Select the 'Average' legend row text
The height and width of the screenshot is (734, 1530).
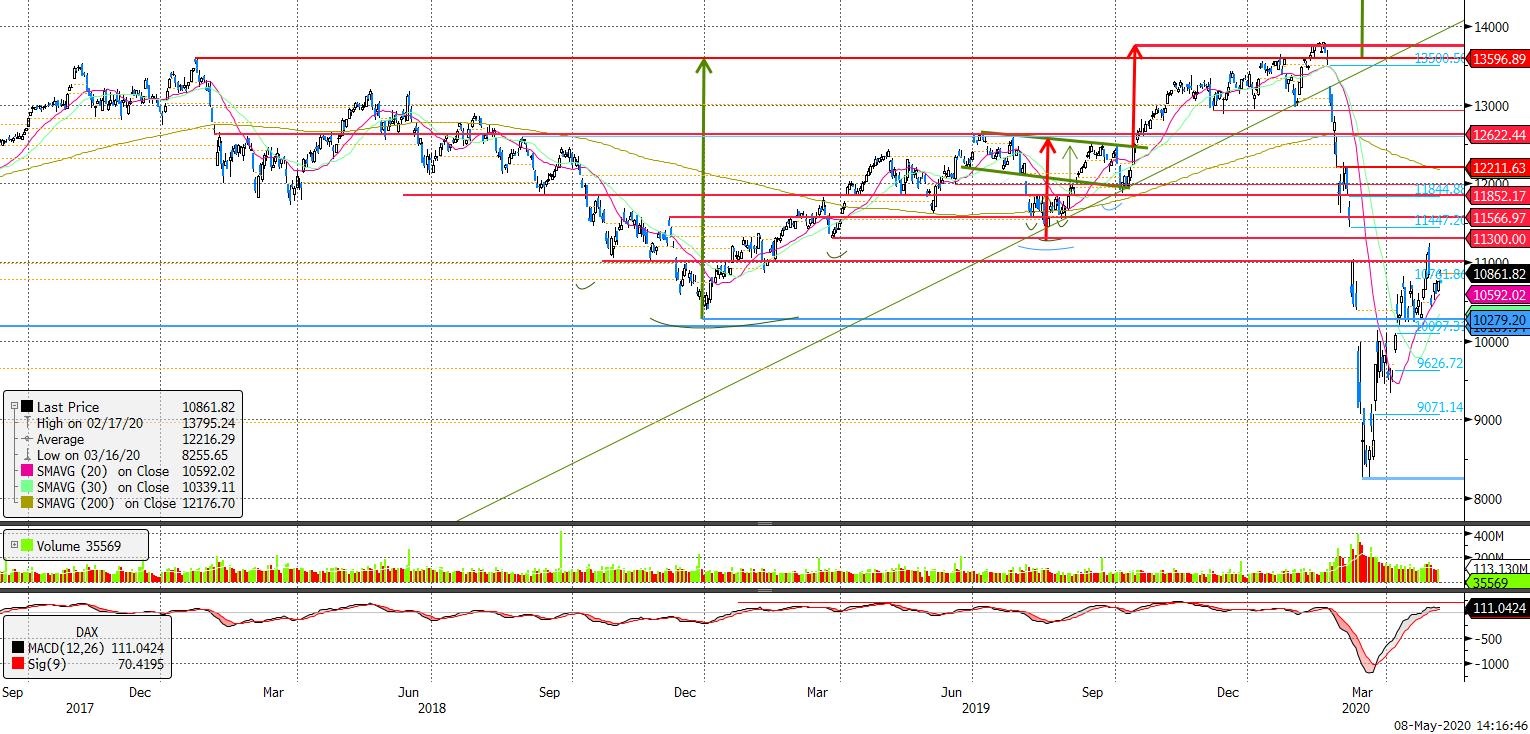[x=60, y=439]
